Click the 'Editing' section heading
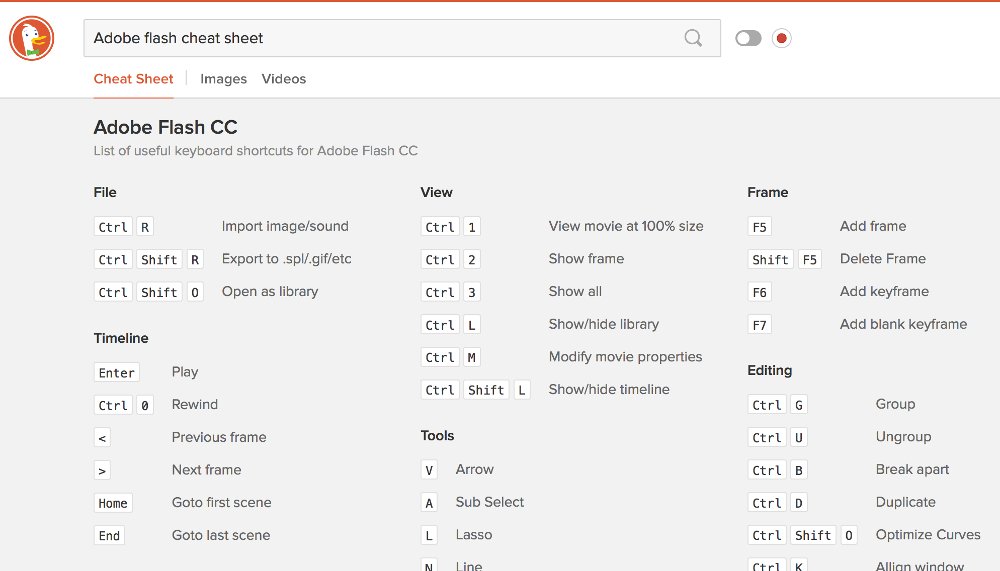 tap(770, 371)
